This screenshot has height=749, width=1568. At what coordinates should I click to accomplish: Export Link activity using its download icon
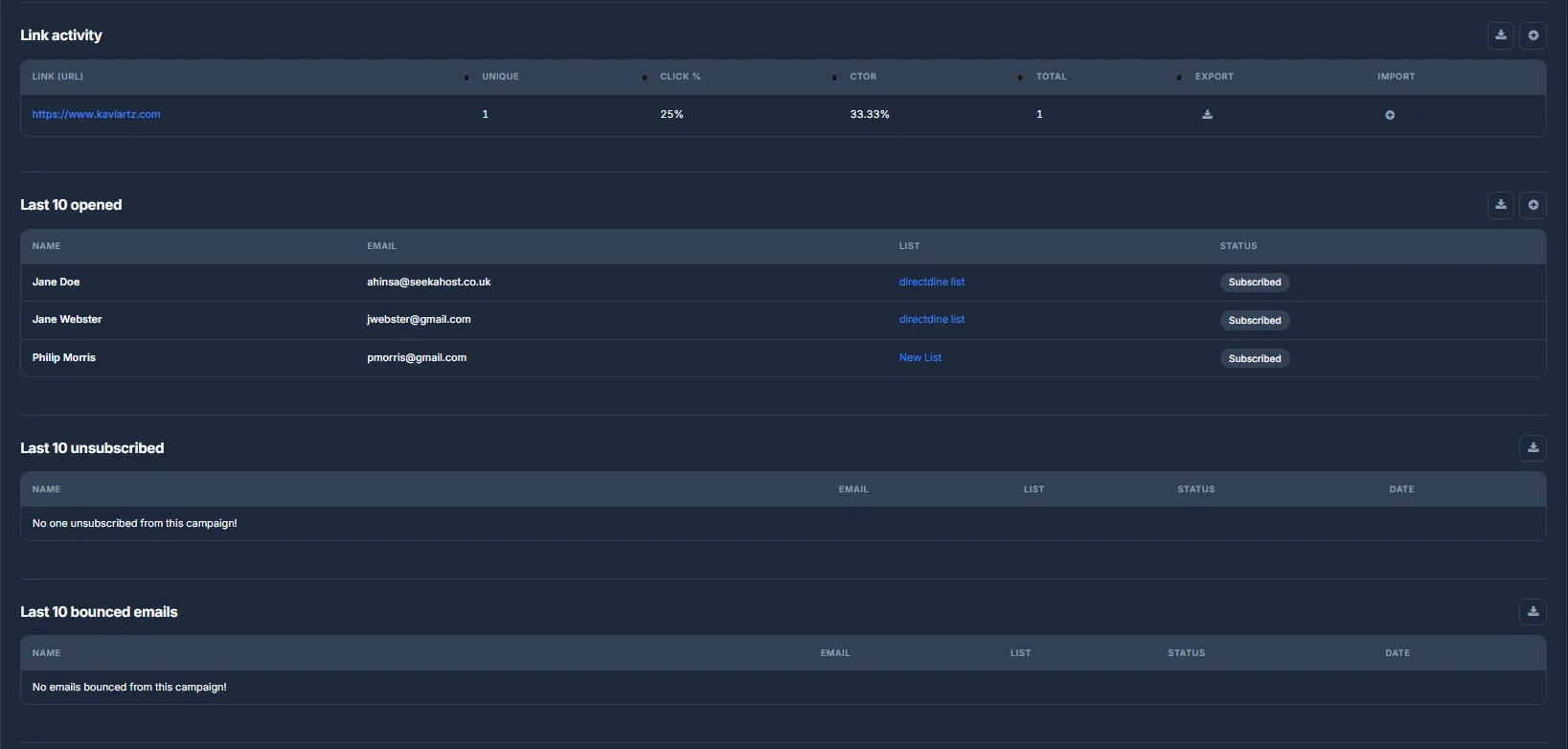(1501, 35)
